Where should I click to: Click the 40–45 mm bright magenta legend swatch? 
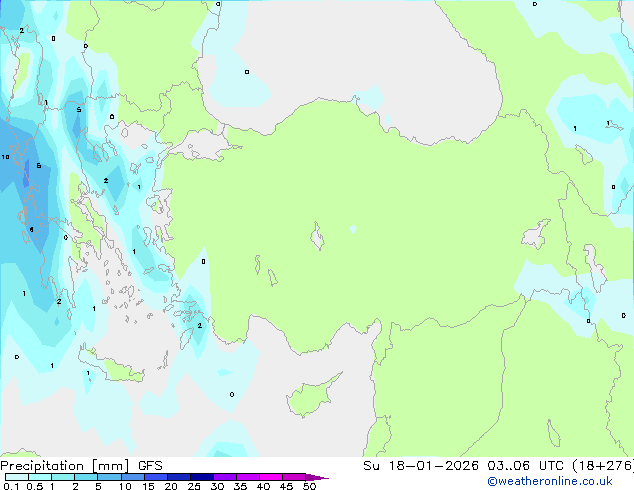click(271, 477)
